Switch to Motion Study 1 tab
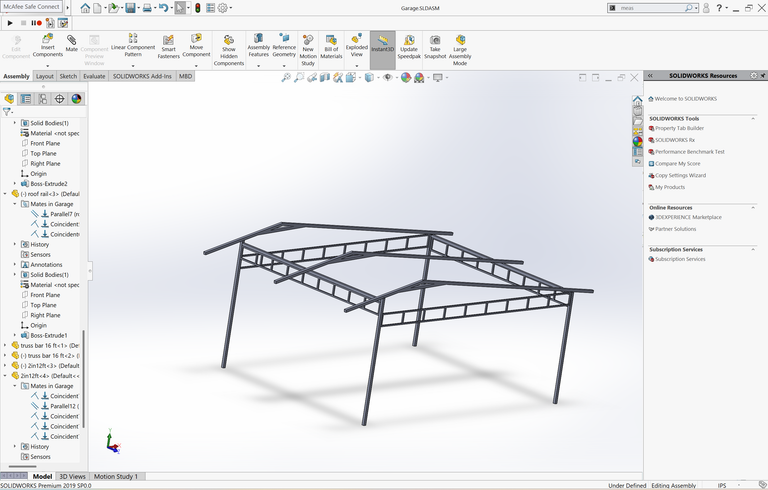768x490 pixels. coord(116,476)
